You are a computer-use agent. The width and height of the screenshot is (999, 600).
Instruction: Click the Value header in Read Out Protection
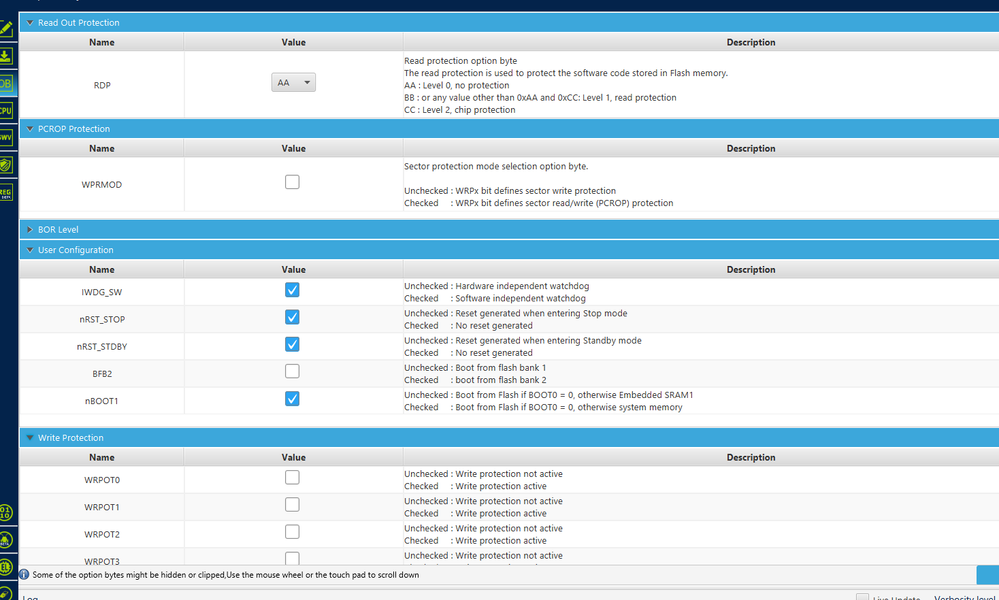[294, 42]
